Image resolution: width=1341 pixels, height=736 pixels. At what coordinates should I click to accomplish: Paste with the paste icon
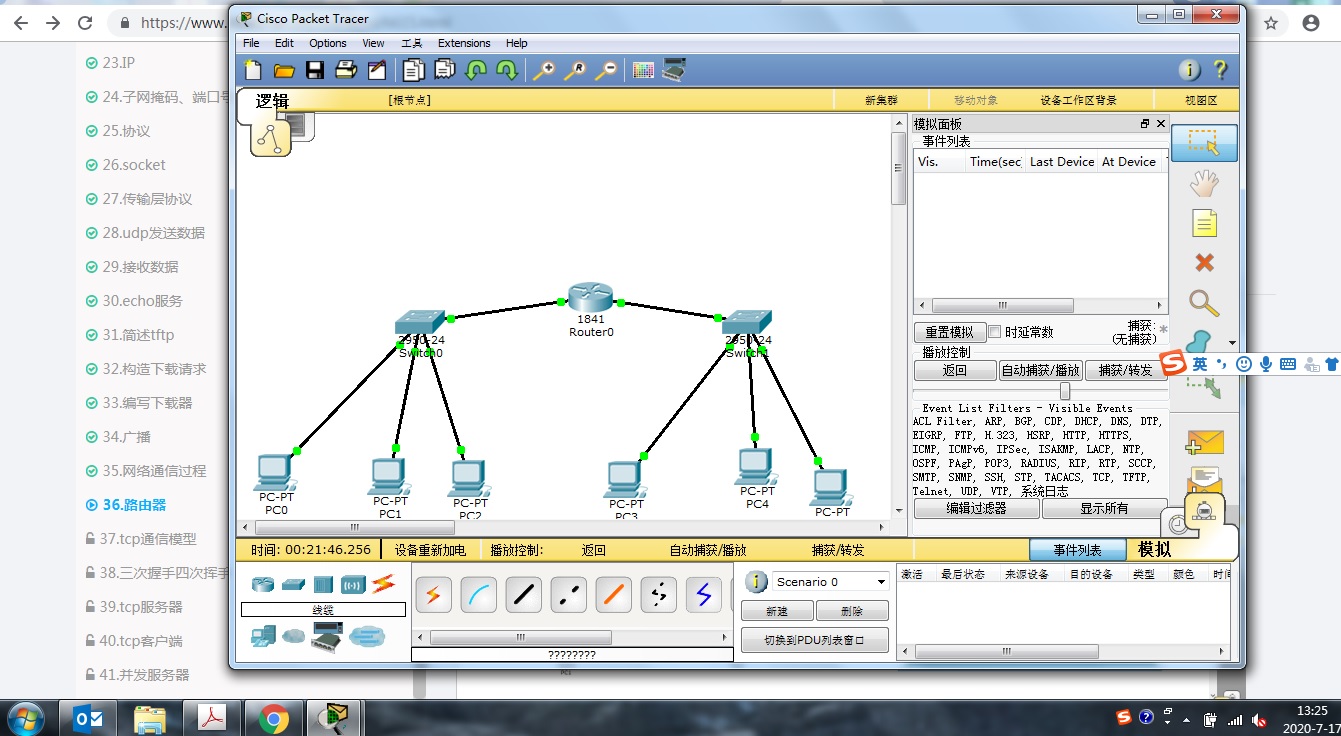click(x=444, y=70)
